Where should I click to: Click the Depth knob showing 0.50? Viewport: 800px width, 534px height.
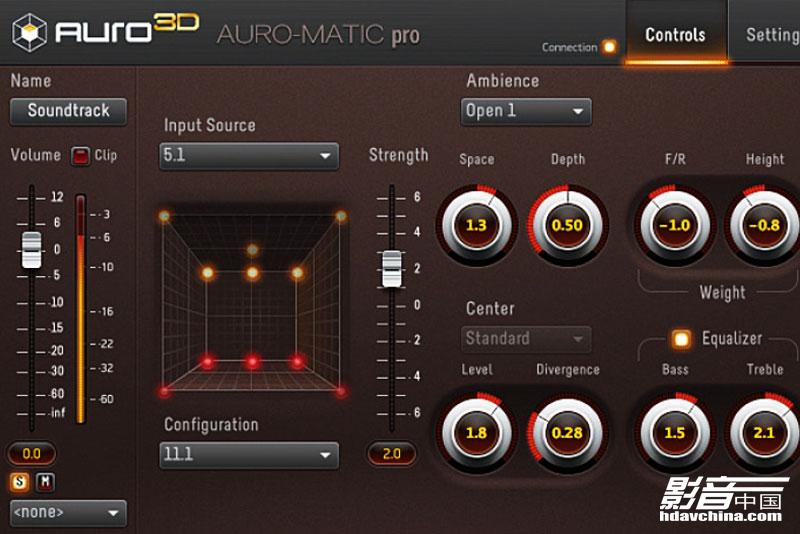(567, 225)
